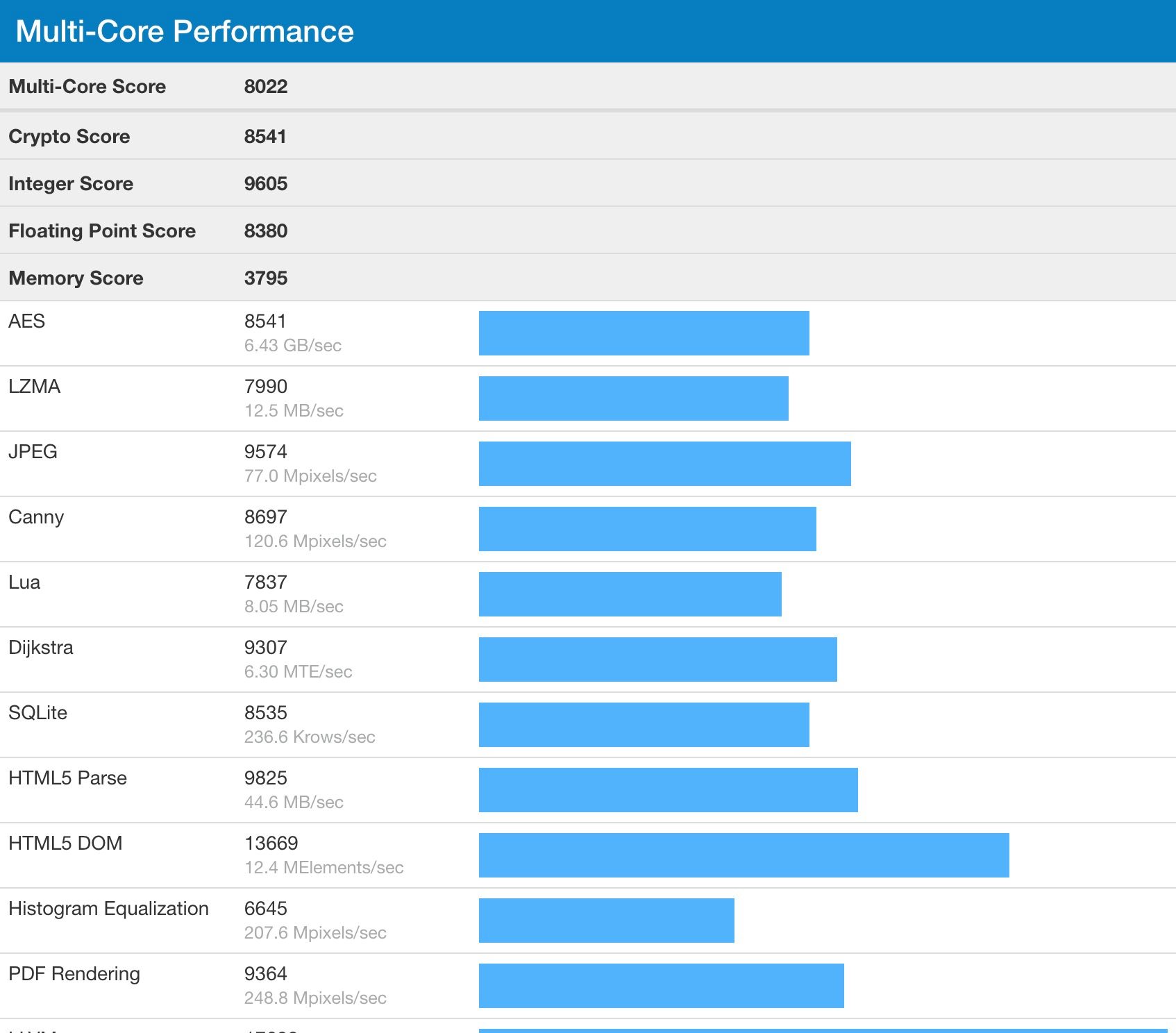Click the PDF Rendering 248.8 Mpixels/sec text
Screen dimensions: 1176x1033
(x=315, y=998)
